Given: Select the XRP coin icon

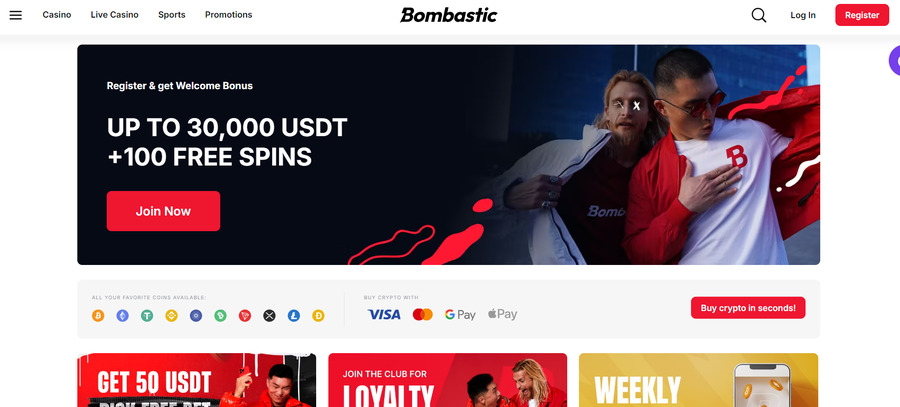Looking at the screenshot, I should pyautogui.click(x=269, y=315).
